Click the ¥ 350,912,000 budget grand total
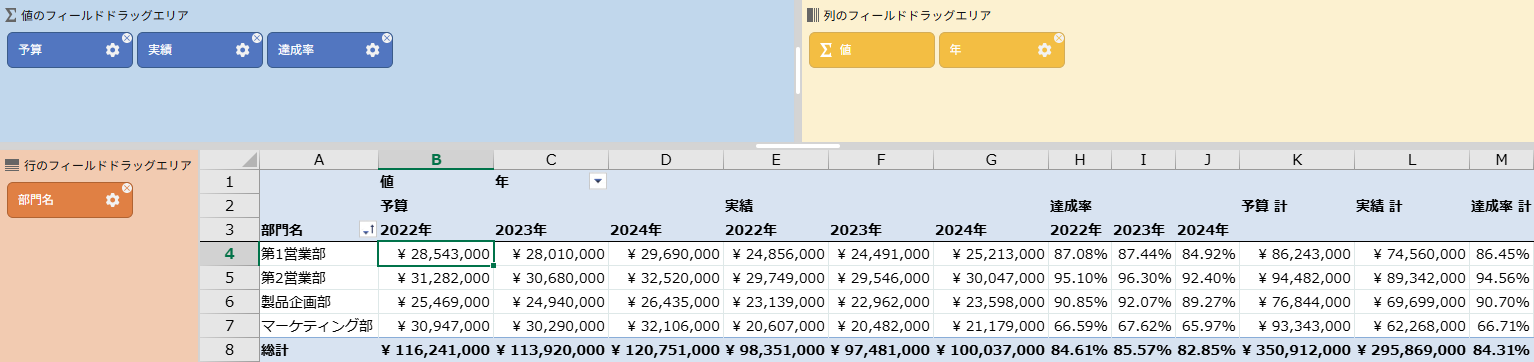This screenshot has width=1534, height=362. [1297, 350]
